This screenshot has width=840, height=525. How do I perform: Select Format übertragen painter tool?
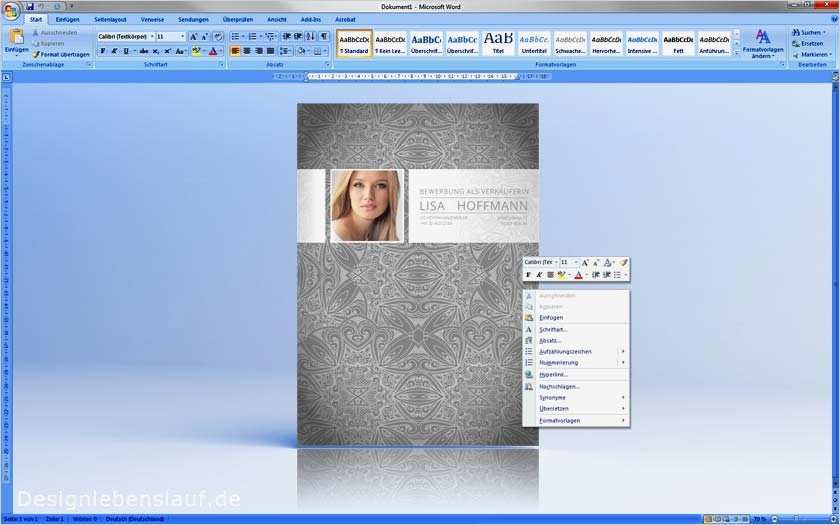click(60, 54)
